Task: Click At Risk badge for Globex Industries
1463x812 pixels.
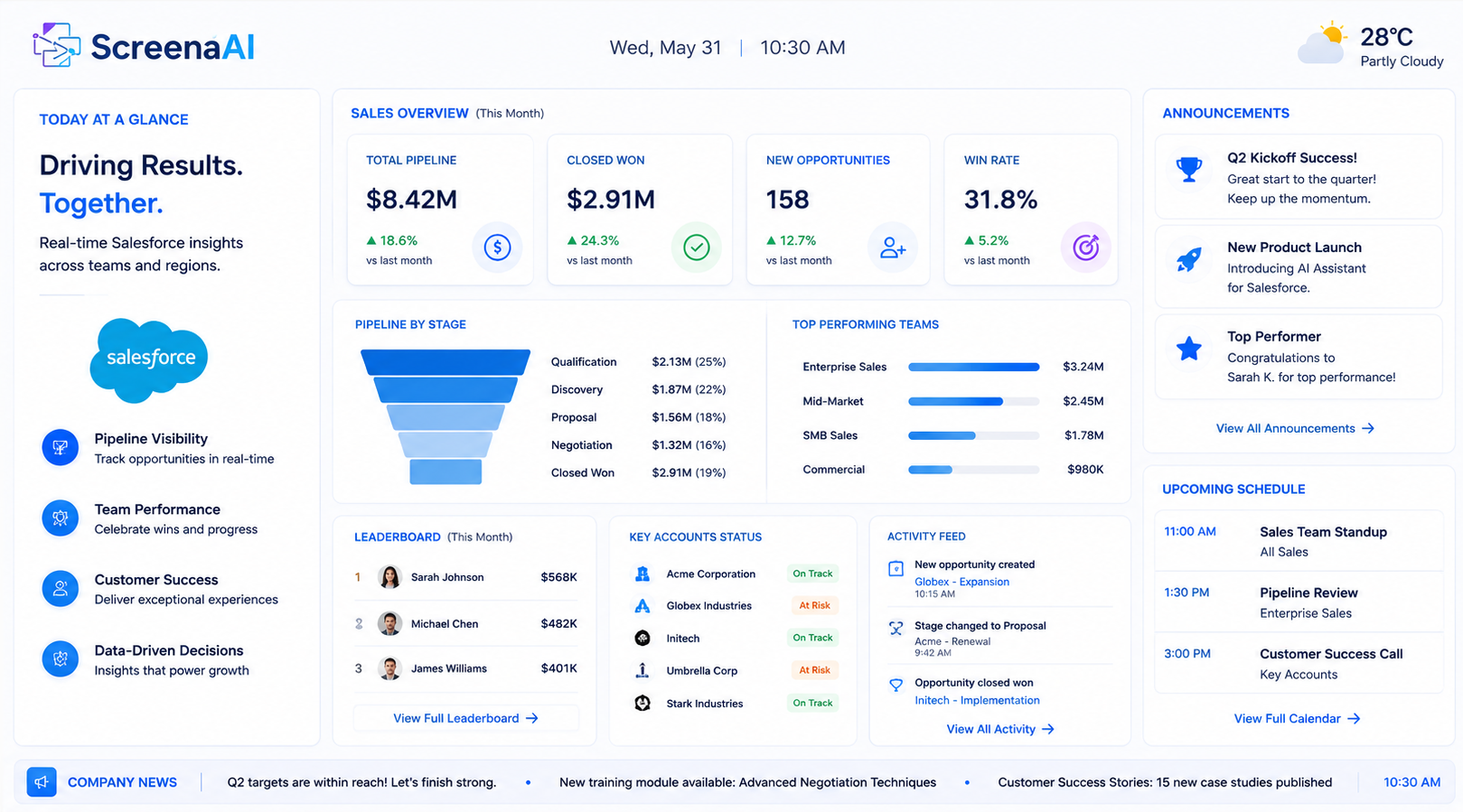Action: (814, 606)
